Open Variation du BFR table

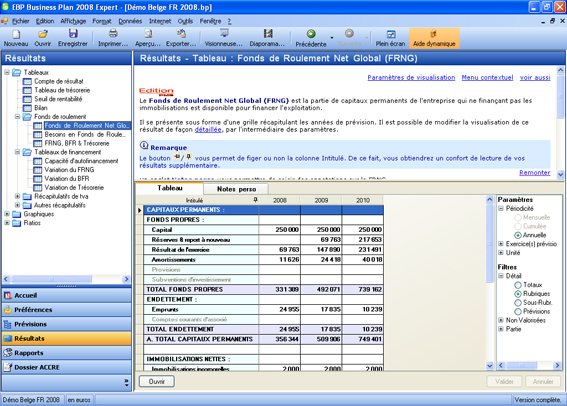tap(67, 179)
